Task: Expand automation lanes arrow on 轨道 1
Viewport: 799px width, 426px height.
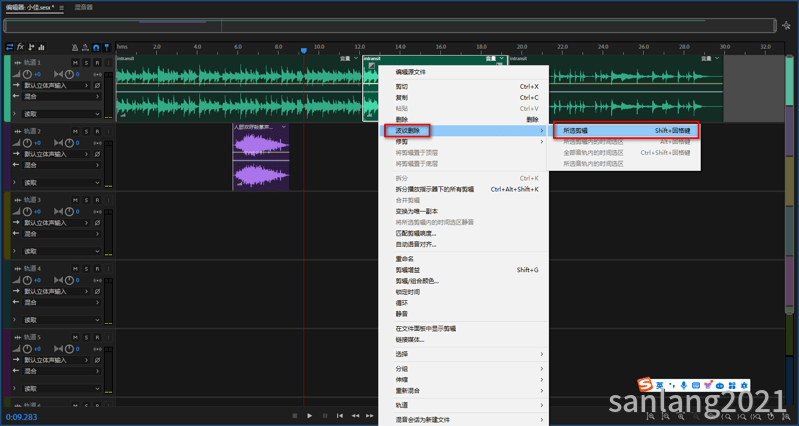Action: click(14, 114)
